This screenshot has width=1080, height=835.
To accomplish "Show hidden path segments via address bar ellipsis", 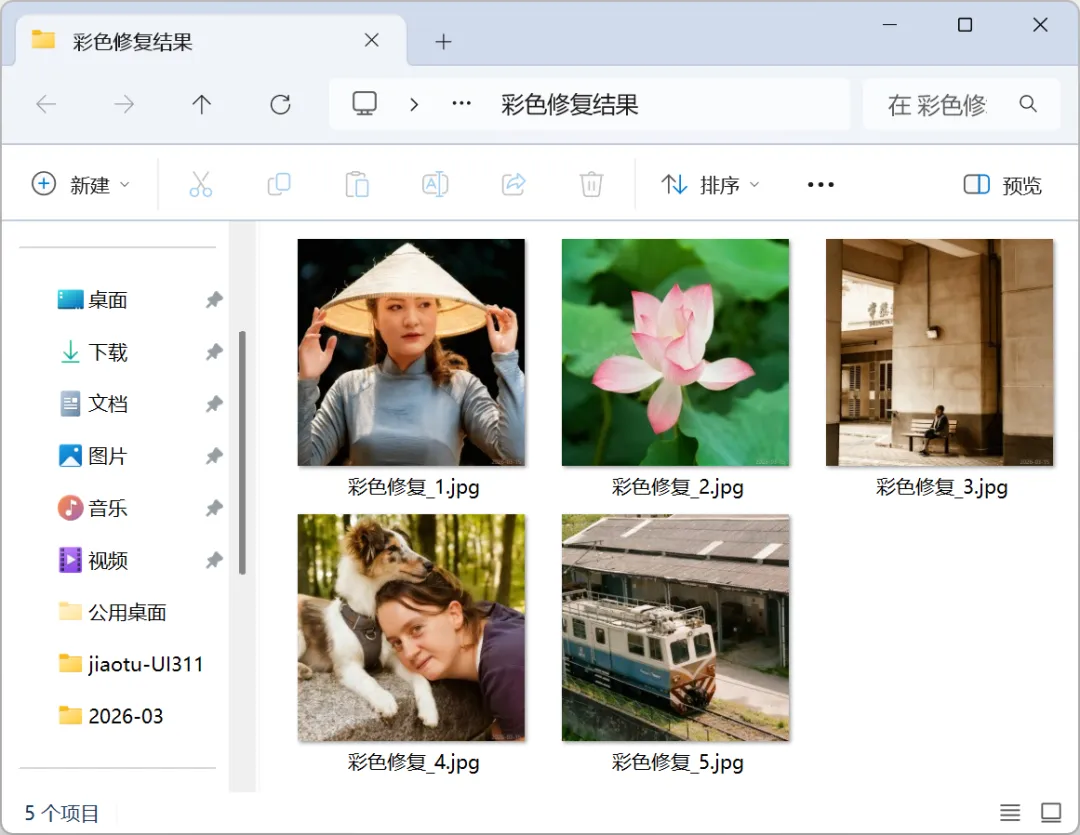I will (x=461, y=104).
